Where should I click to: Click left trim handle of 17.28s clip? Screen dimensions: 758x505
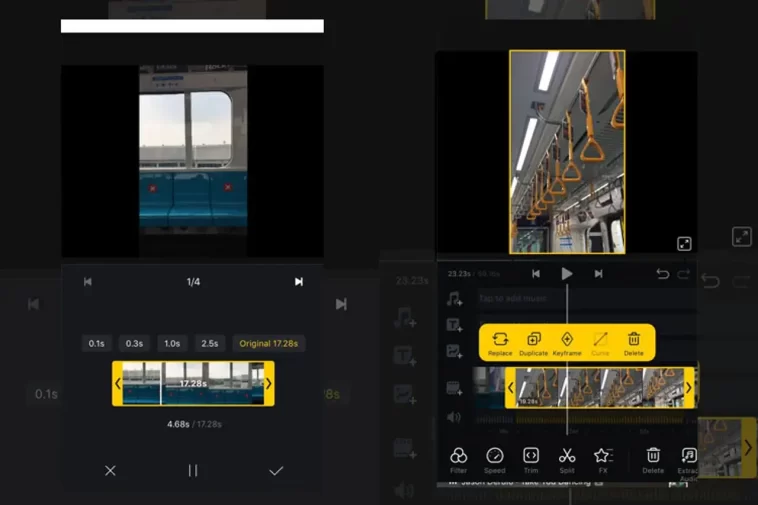[117, 384]
